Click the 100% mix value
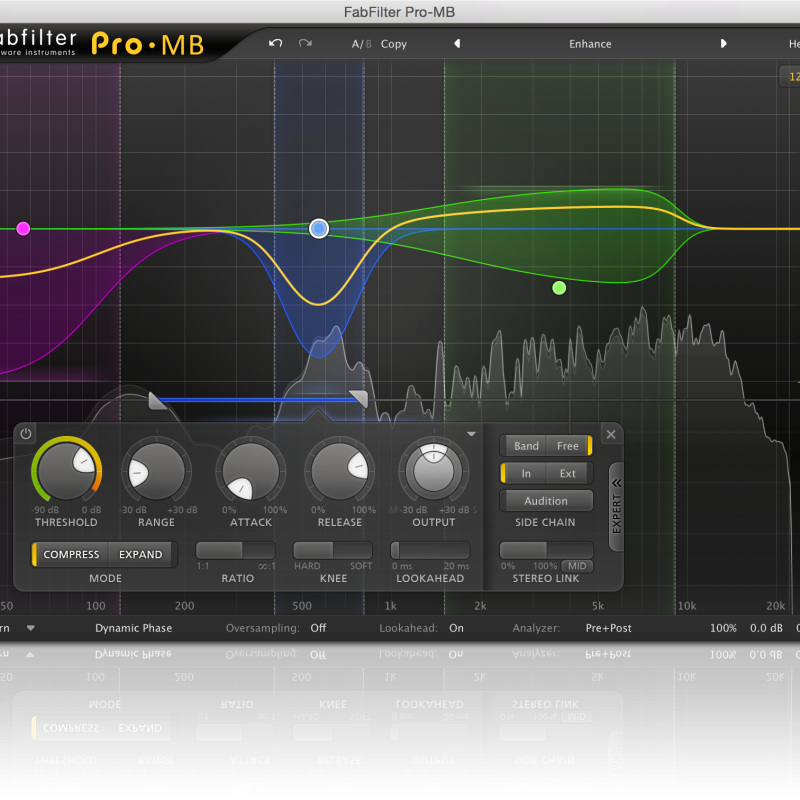Viewport: 800px width, 800px height. [x=723, y=628]
